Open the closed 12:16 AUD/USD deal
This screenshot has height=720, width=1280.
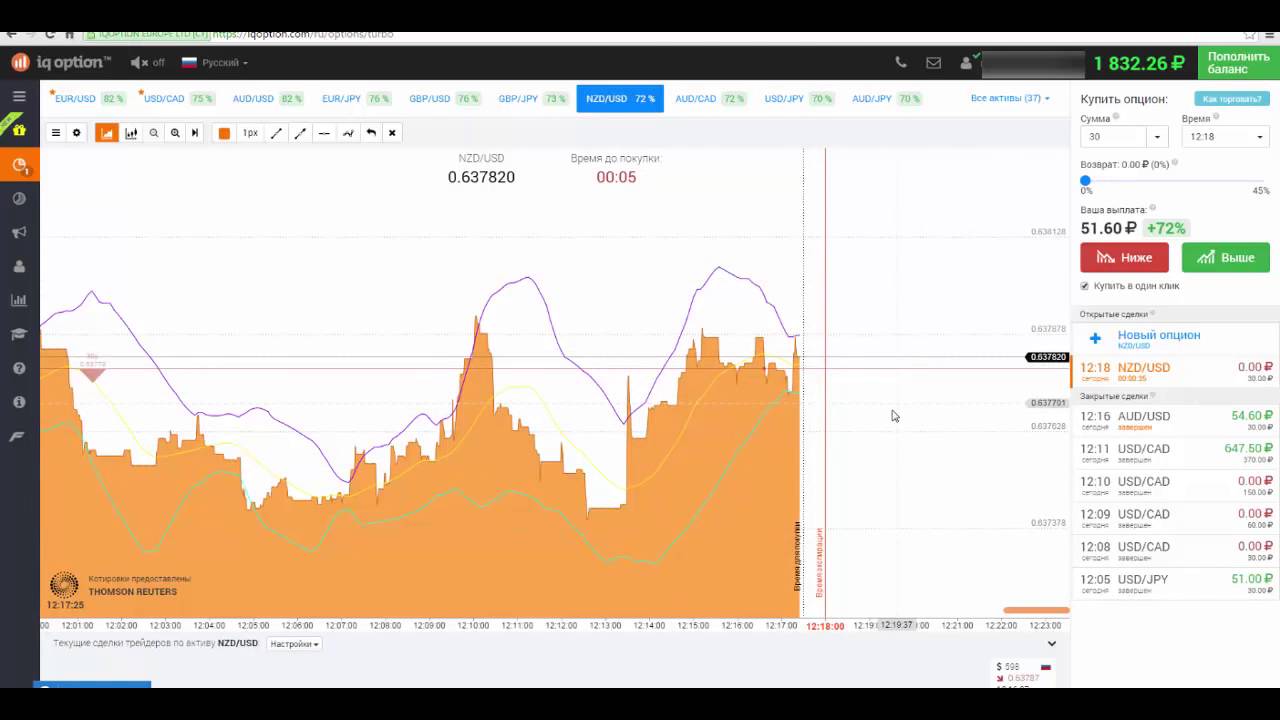coord(1175,420)
